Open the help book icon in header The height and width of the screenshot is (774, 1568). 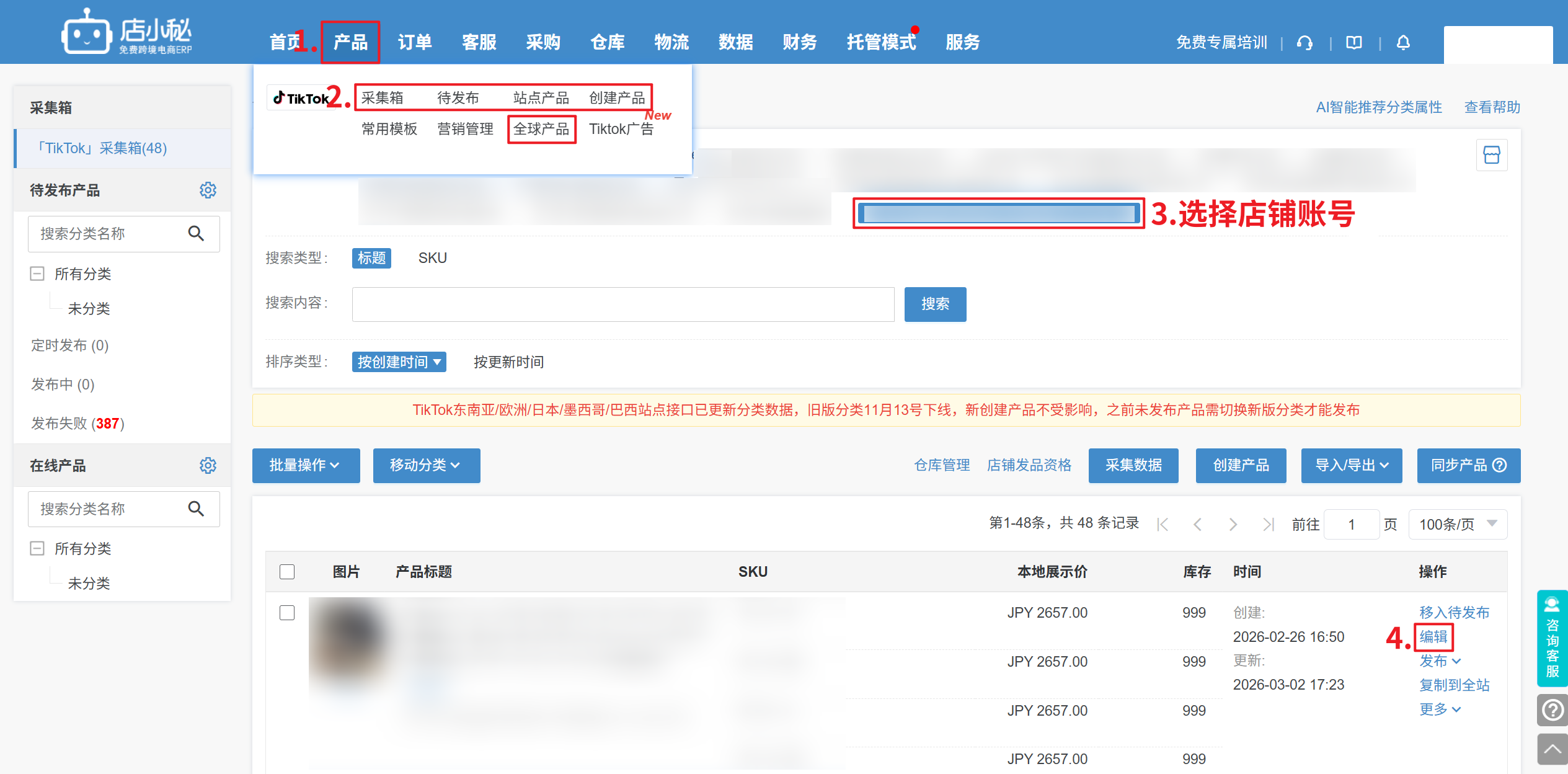(1354, 42)
